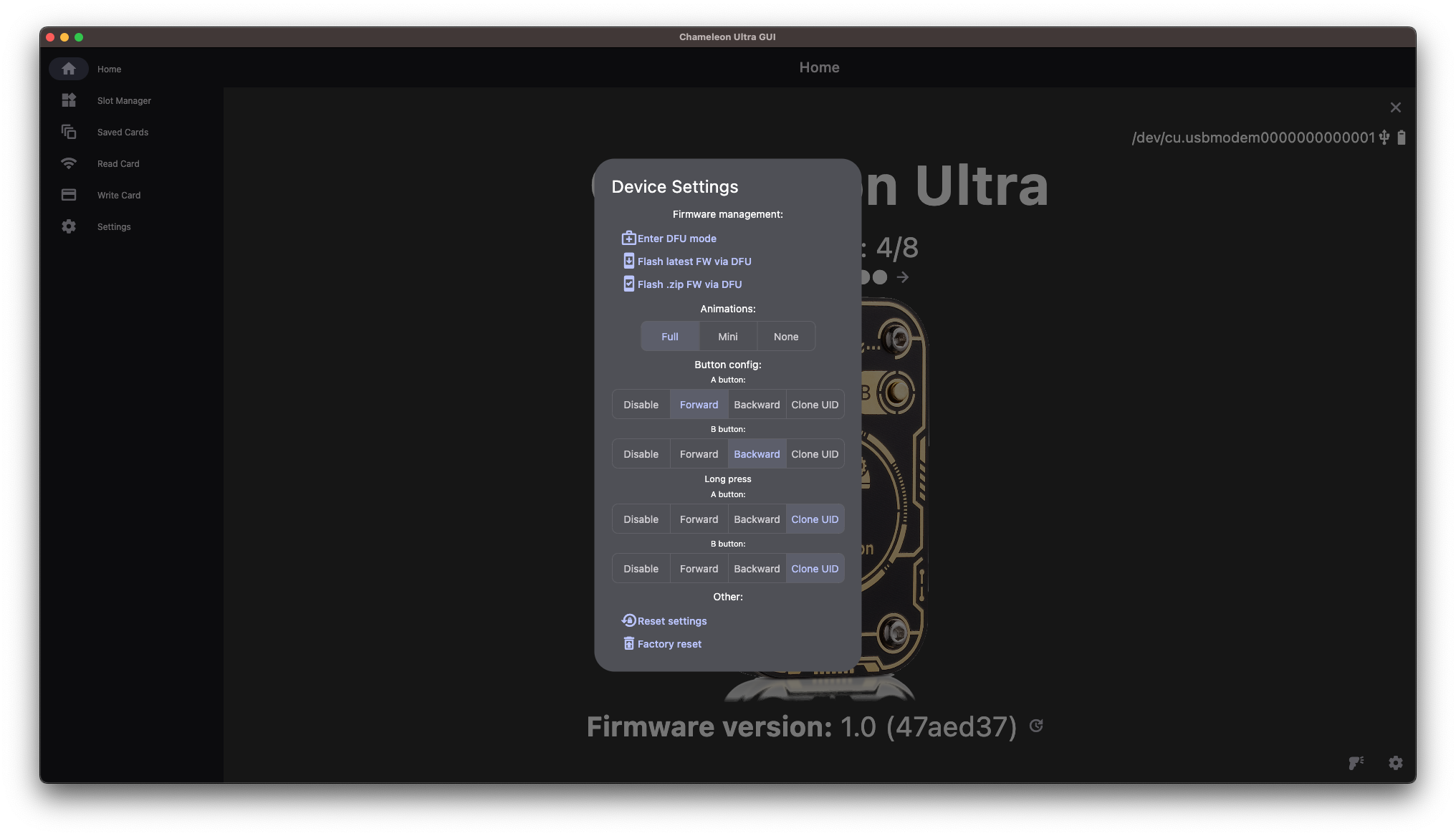
Task: Select Clone UID for Long press A button
Action: [x=815, y=518]
